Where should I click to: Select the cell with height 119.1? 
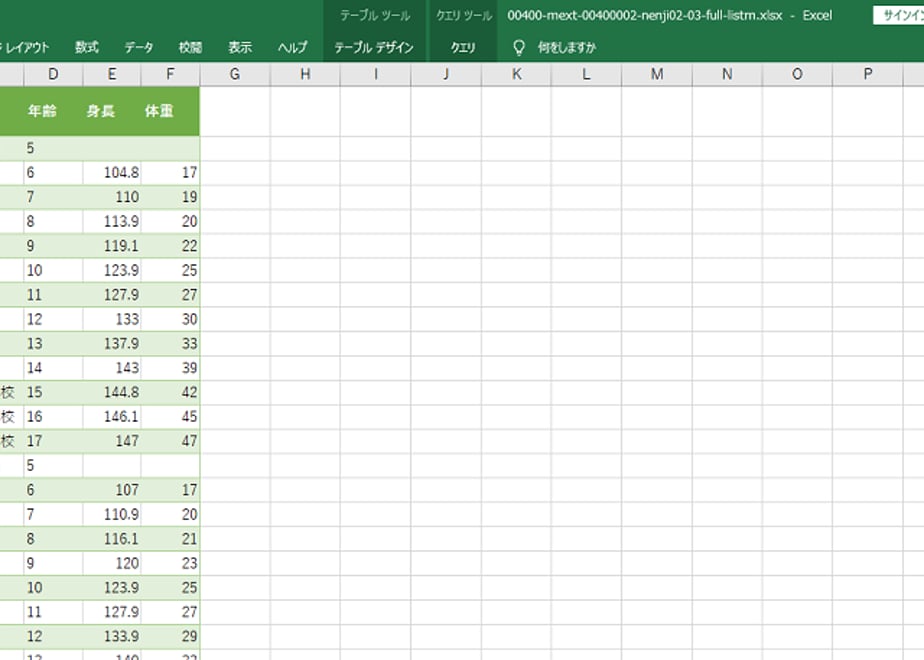(x=112, y=246)
